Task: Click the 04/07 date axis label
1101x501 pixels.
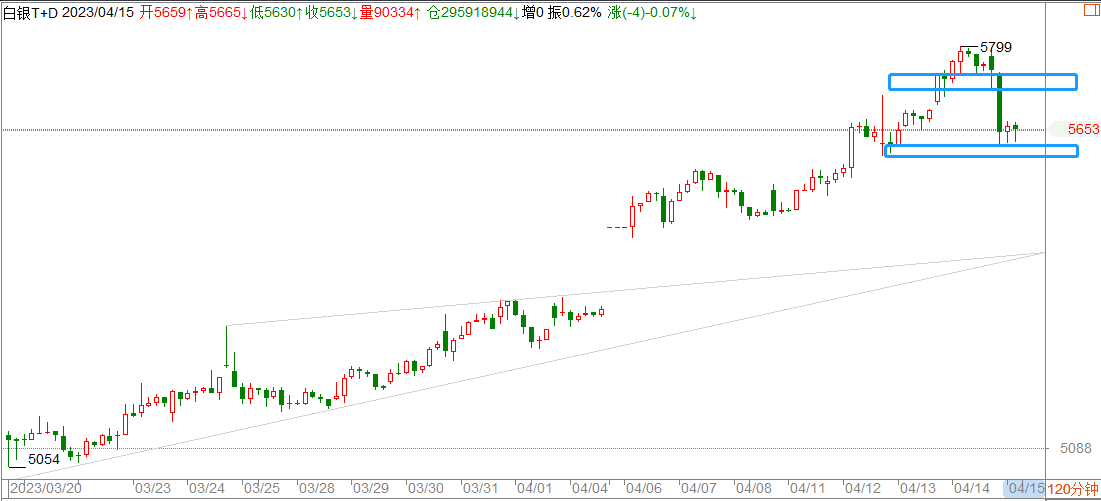Action: (x=698, y=488)
